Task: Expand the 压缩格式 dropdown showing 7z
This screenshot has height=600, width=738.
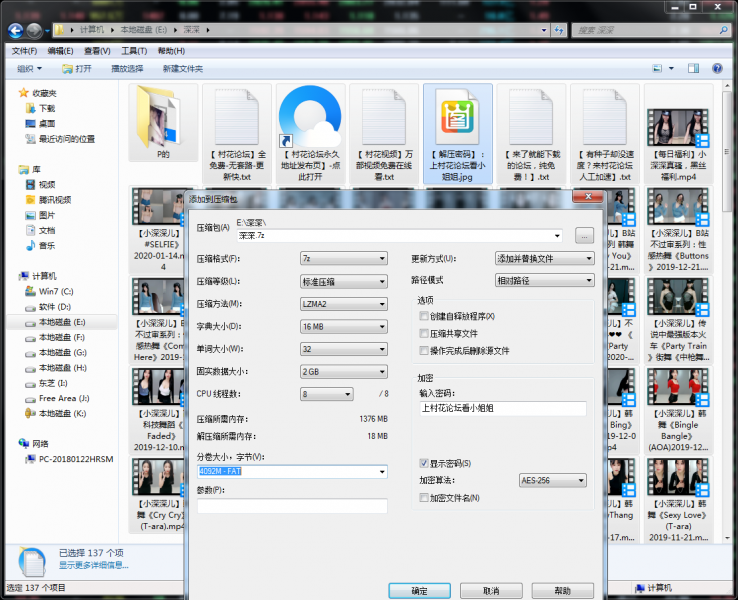Action: [342, 259]
